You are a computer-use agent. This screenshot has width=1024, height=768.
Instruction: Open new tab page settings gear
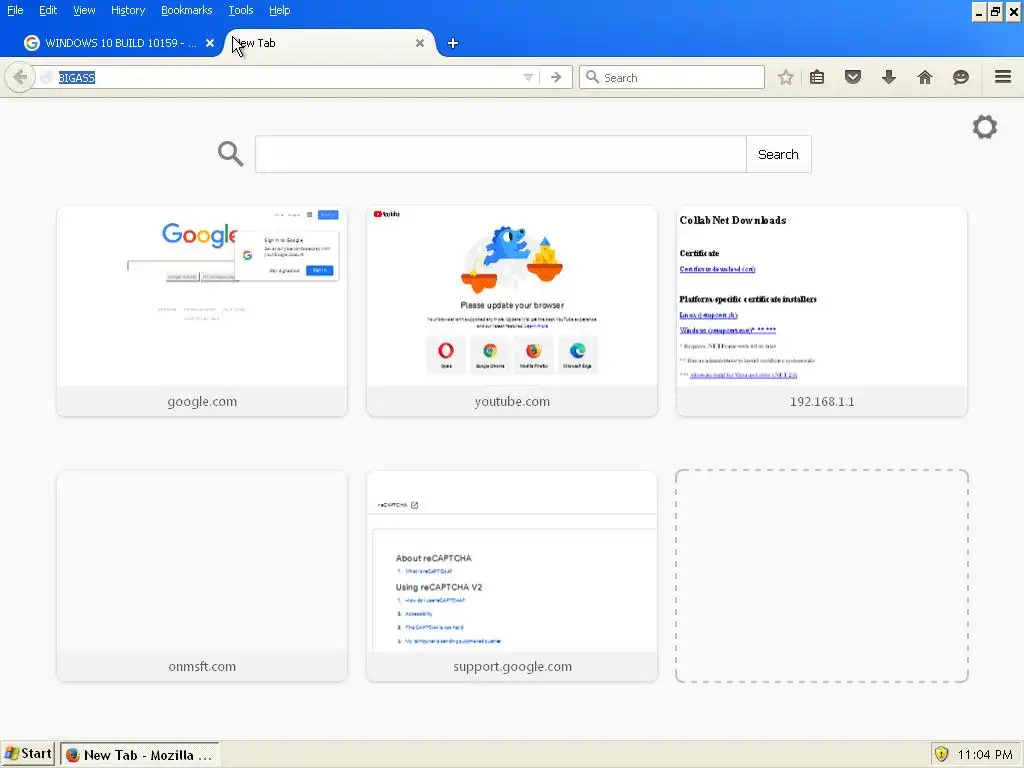coord(985,127)
